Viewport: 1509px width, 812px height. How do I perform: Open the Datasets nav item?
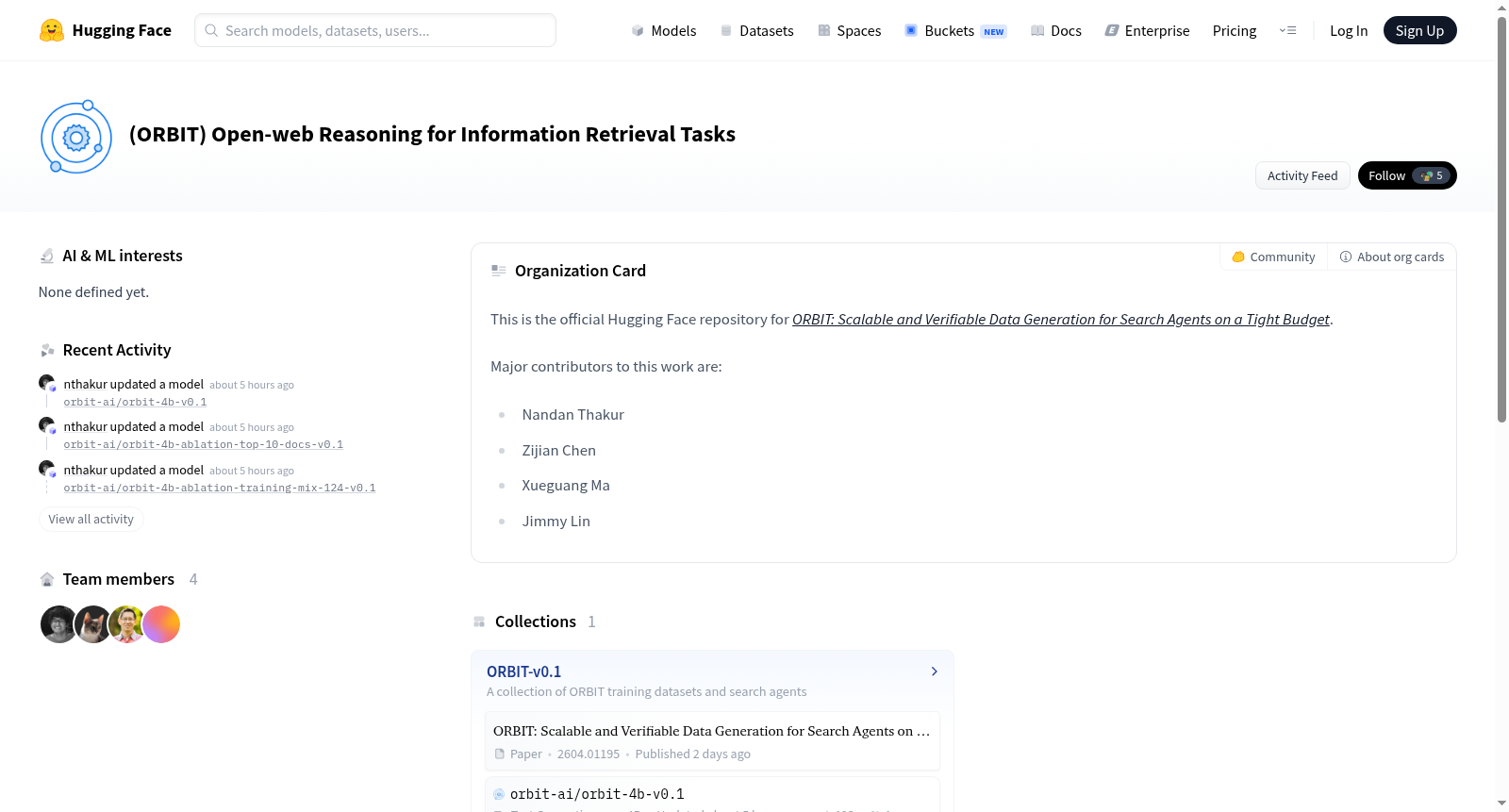click(x=756, y=31)
